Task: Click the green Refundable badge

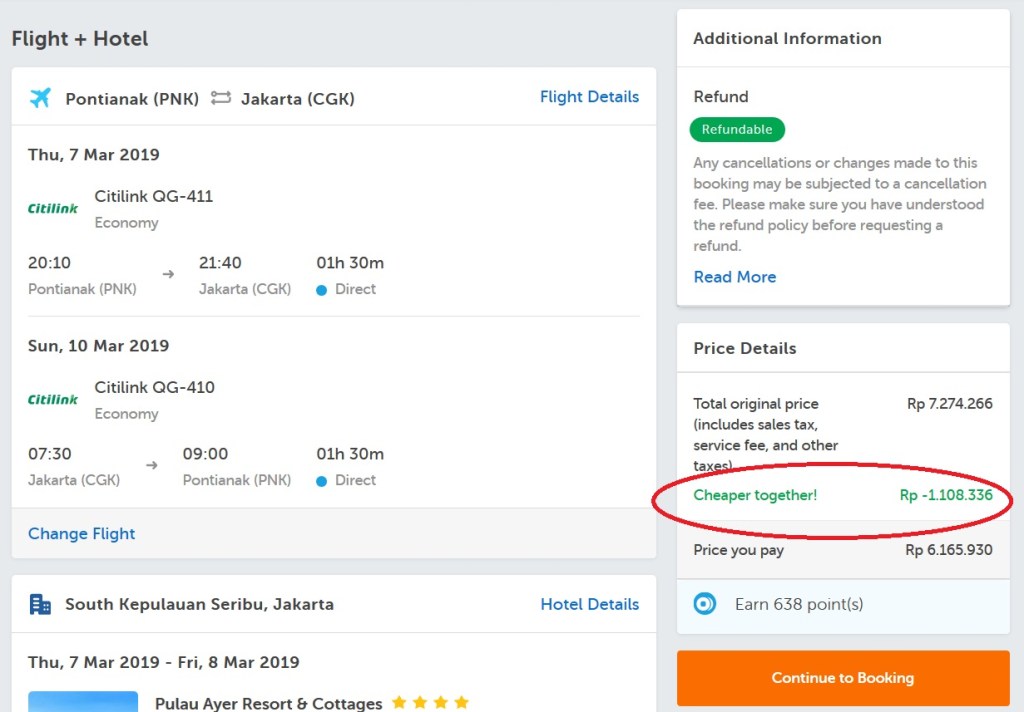Action: [x=737, y=130]
